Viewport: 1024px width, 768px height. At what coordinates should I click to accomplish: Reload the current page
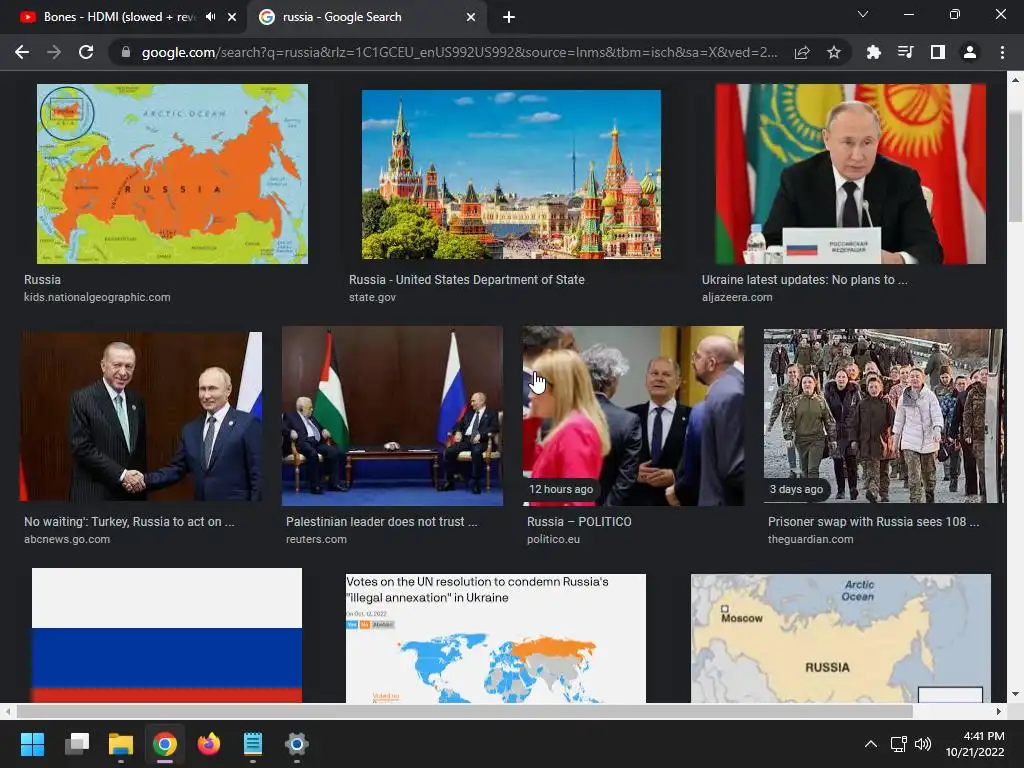(x=86, y=52)
